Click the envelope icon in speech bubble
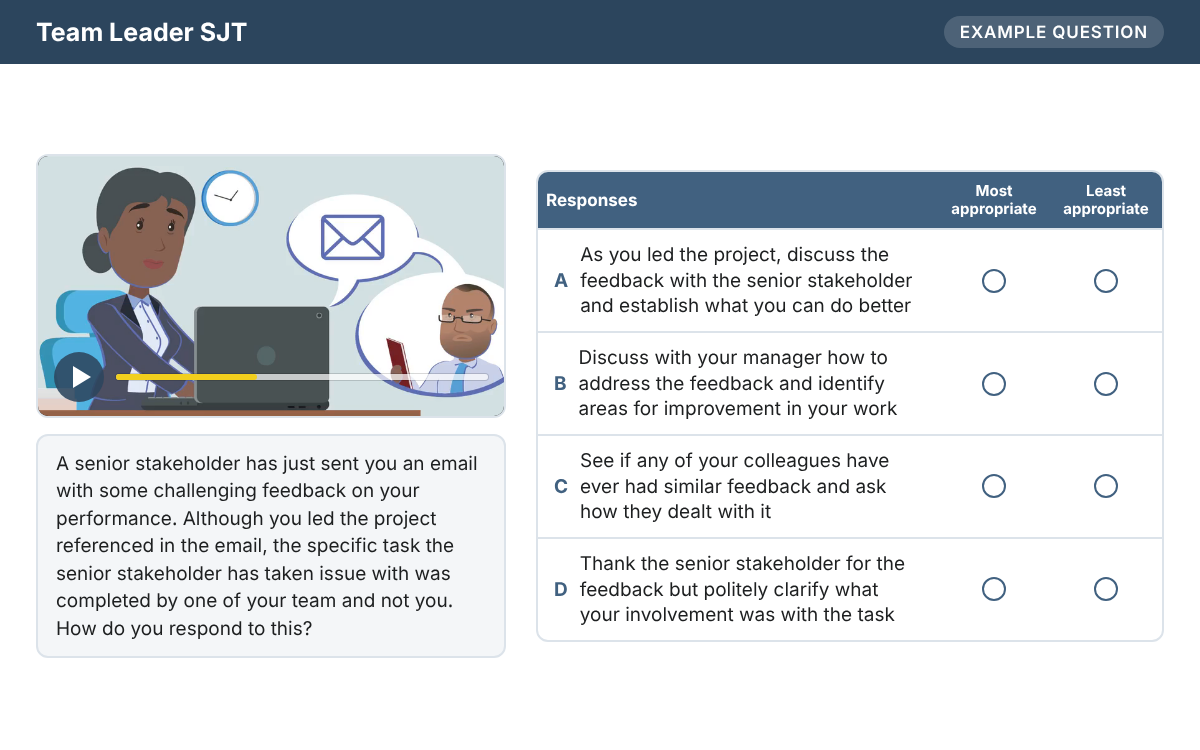The height and width of the screenshot is (750, 1200). 352,238
